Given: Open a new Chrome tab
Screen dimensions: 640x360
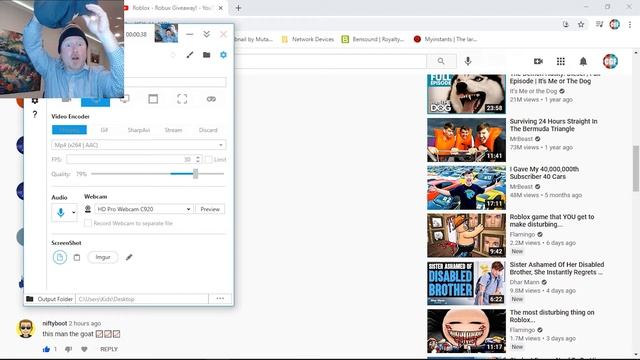Looking at the screenshot, I should coord(238,8).
